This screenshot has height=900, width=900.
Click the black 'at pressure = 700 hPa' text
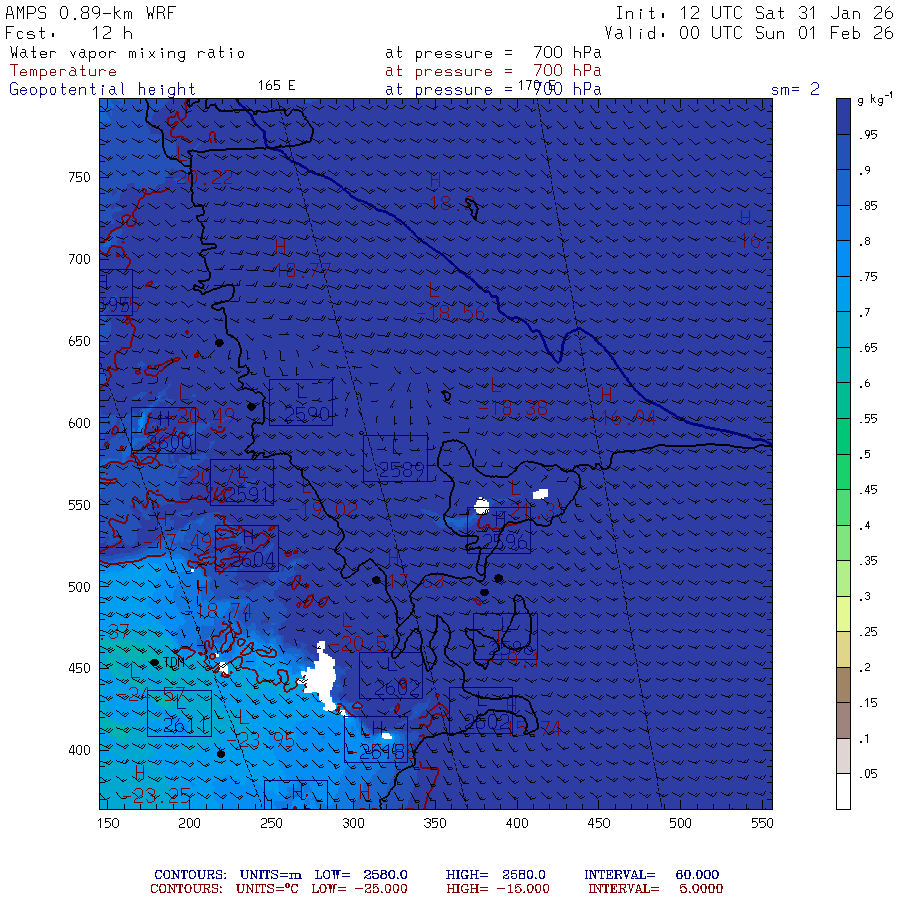(493, 53)
